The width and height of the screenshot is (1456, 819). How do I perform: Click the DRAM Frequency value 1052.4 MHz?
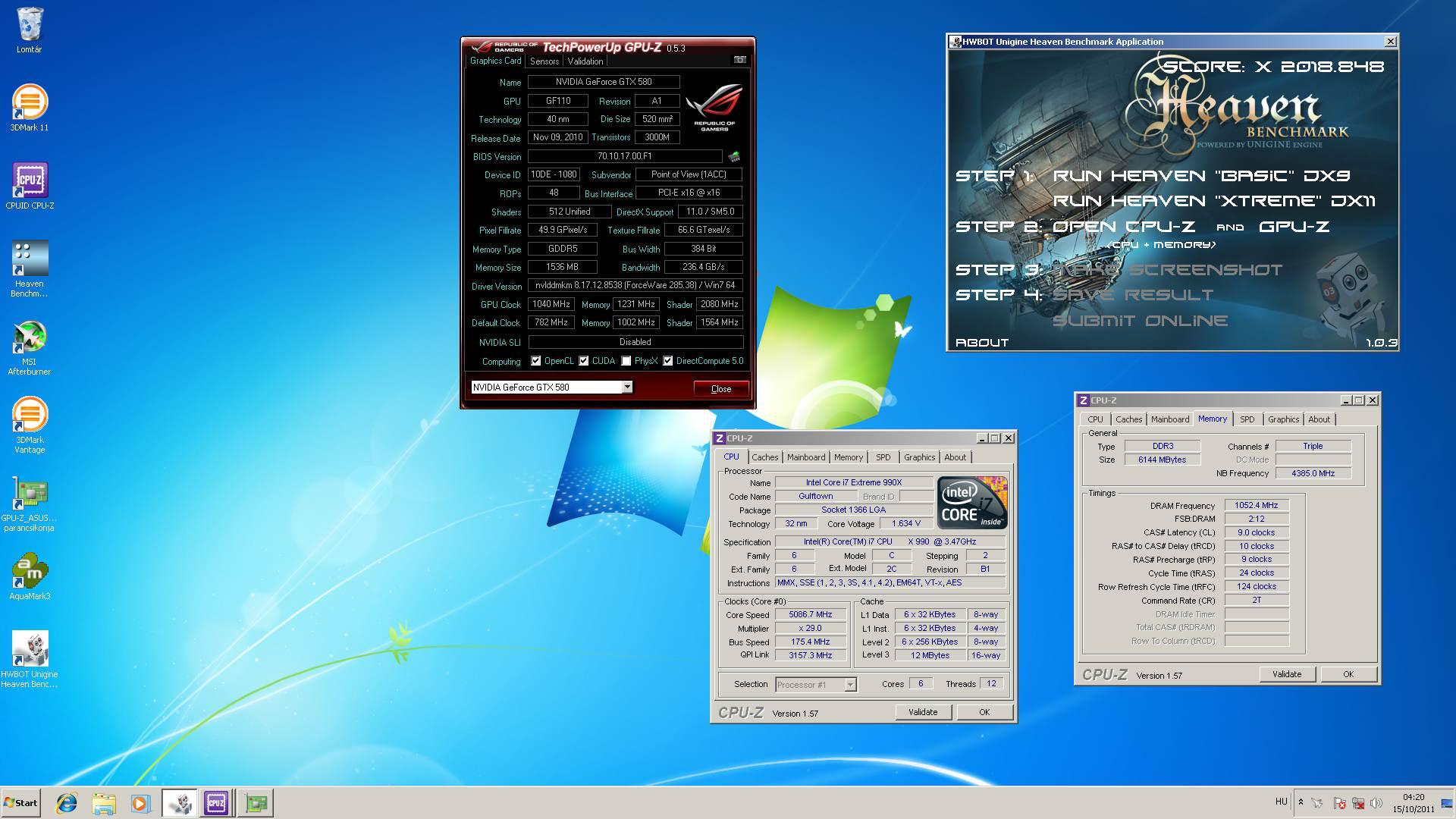click(1256, 506)
